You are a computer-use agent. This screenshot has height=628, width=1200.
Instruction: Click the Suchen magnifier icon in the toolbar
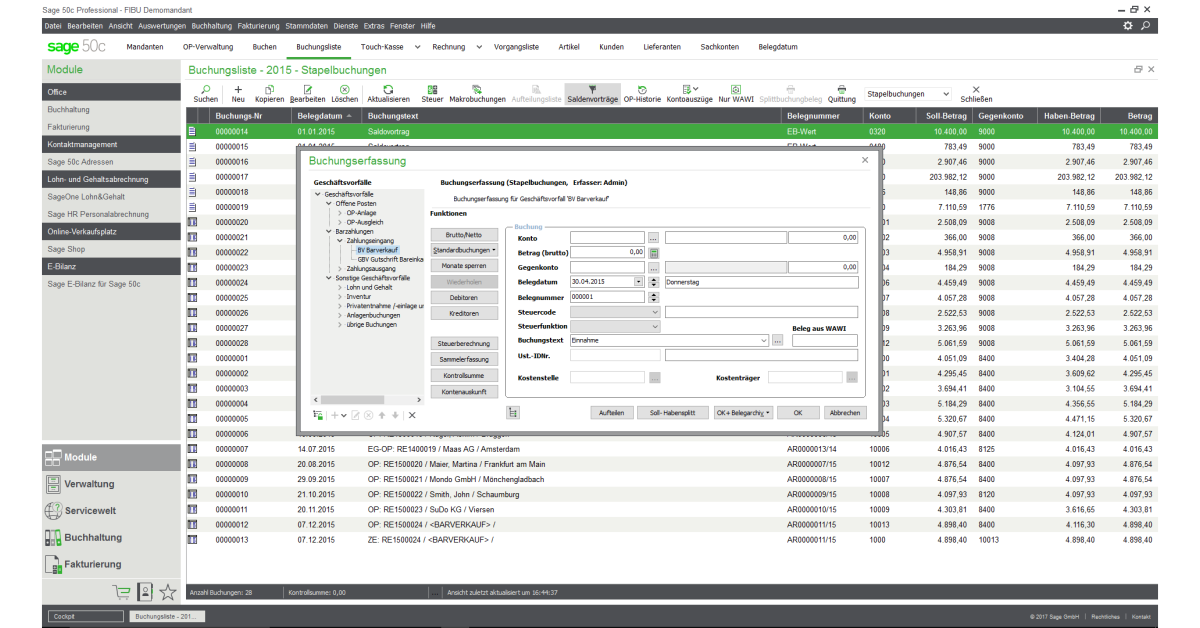(x=205, y=89)
